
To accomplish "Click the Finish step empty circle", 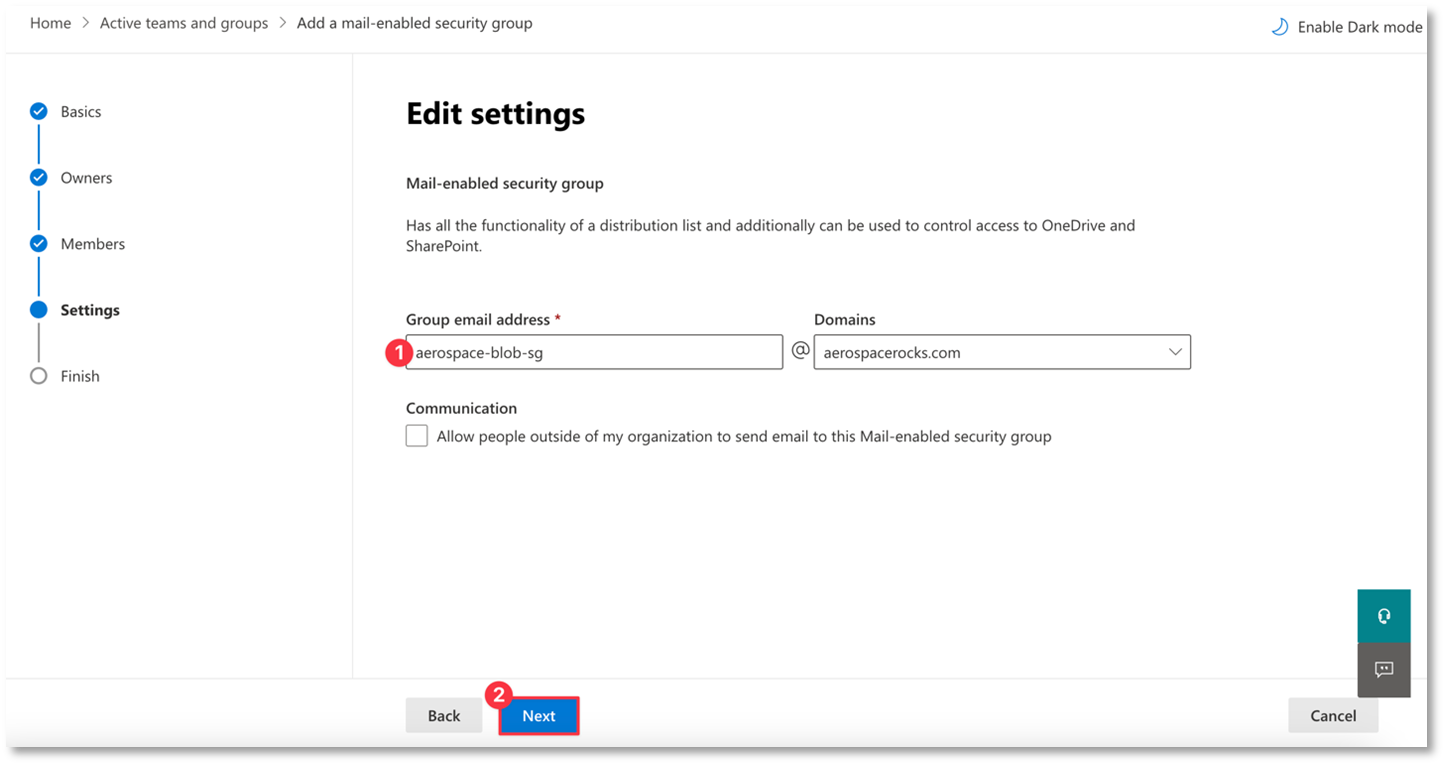I will tap(39, 376).
